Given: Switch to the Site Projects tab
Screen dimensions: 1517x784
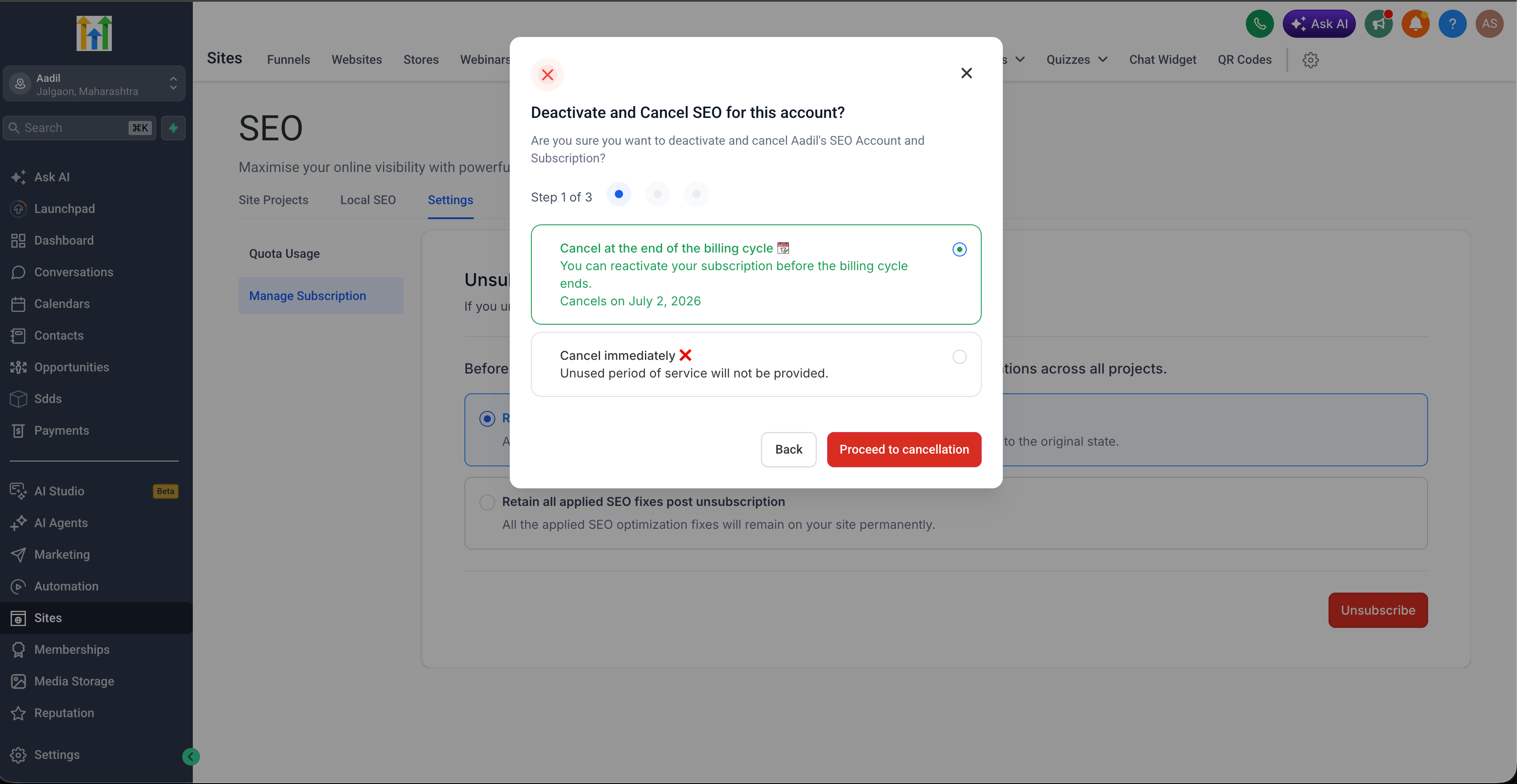Looking at the screenshot, I should (273, 200).
